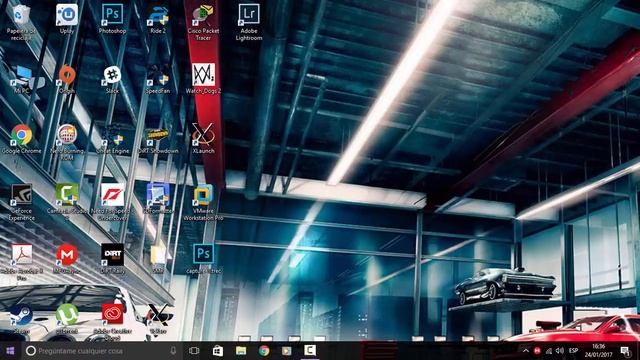Select the Ride 2 game shortcut
Viewport: 640px width, 360px height.
[158, 19]
